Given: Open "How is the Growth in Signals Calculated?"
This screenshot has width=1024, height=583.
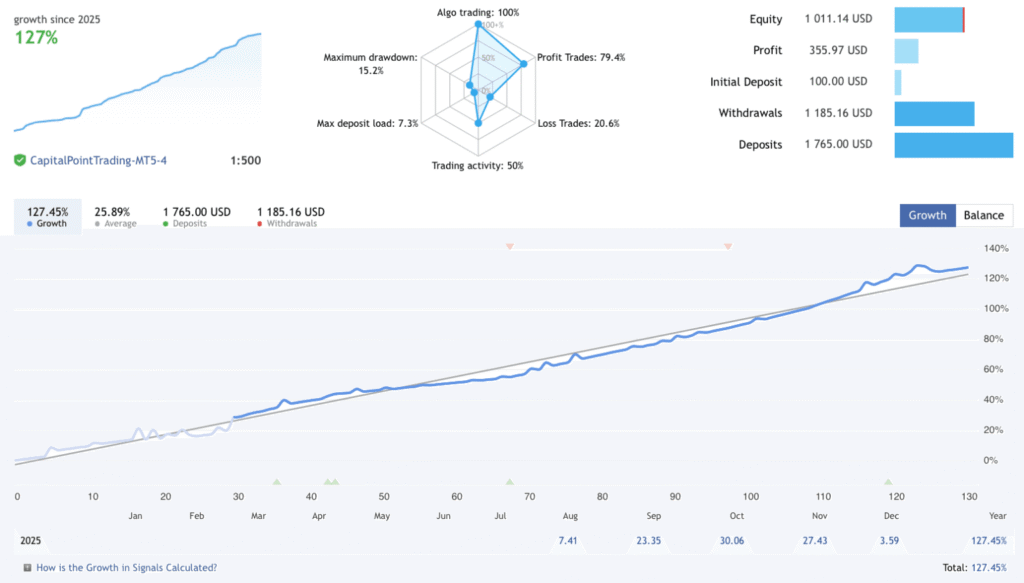Looking at the screenshot, I should (x=126, y=567).
